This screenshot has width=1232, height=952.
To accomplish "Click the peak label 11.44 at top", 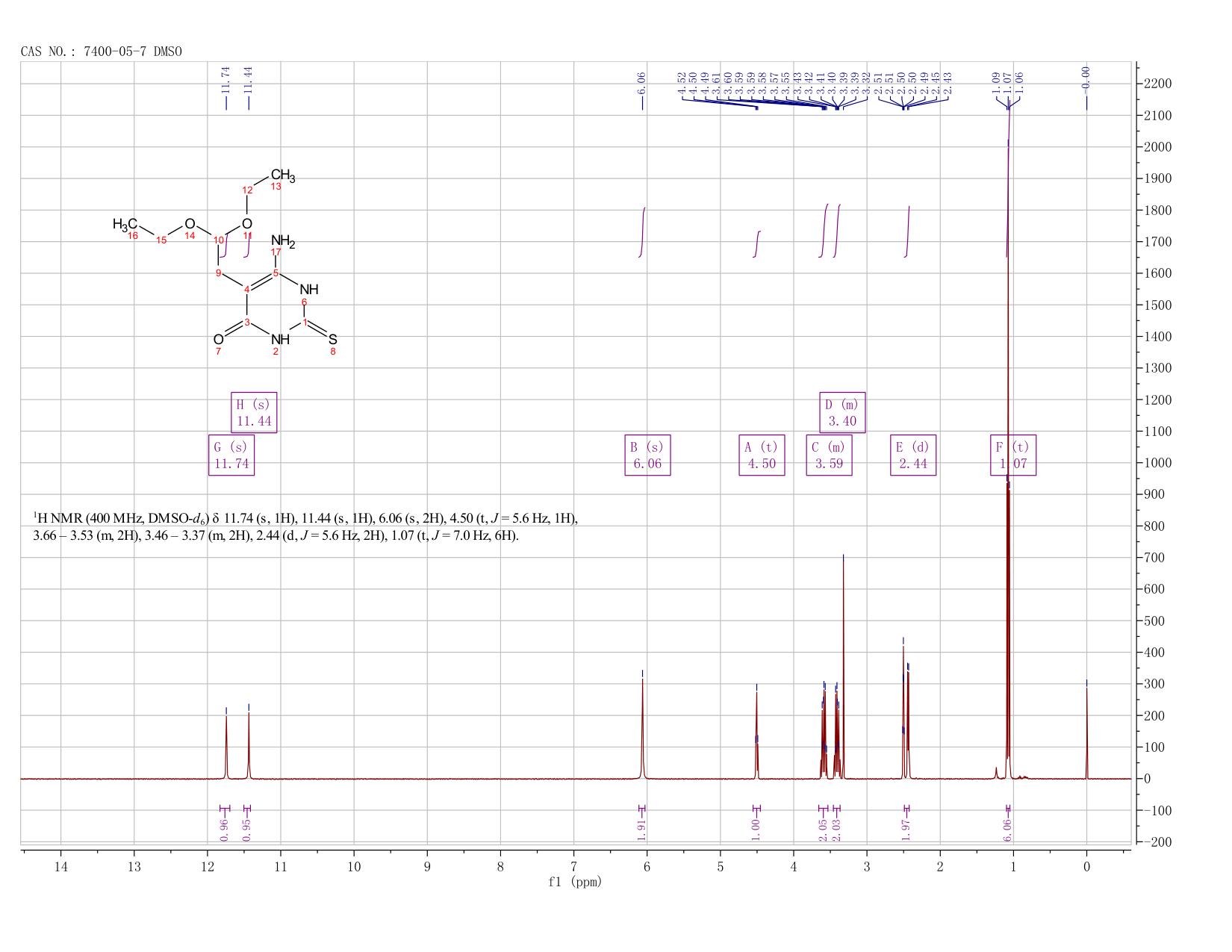I will [x=249, y=80].
